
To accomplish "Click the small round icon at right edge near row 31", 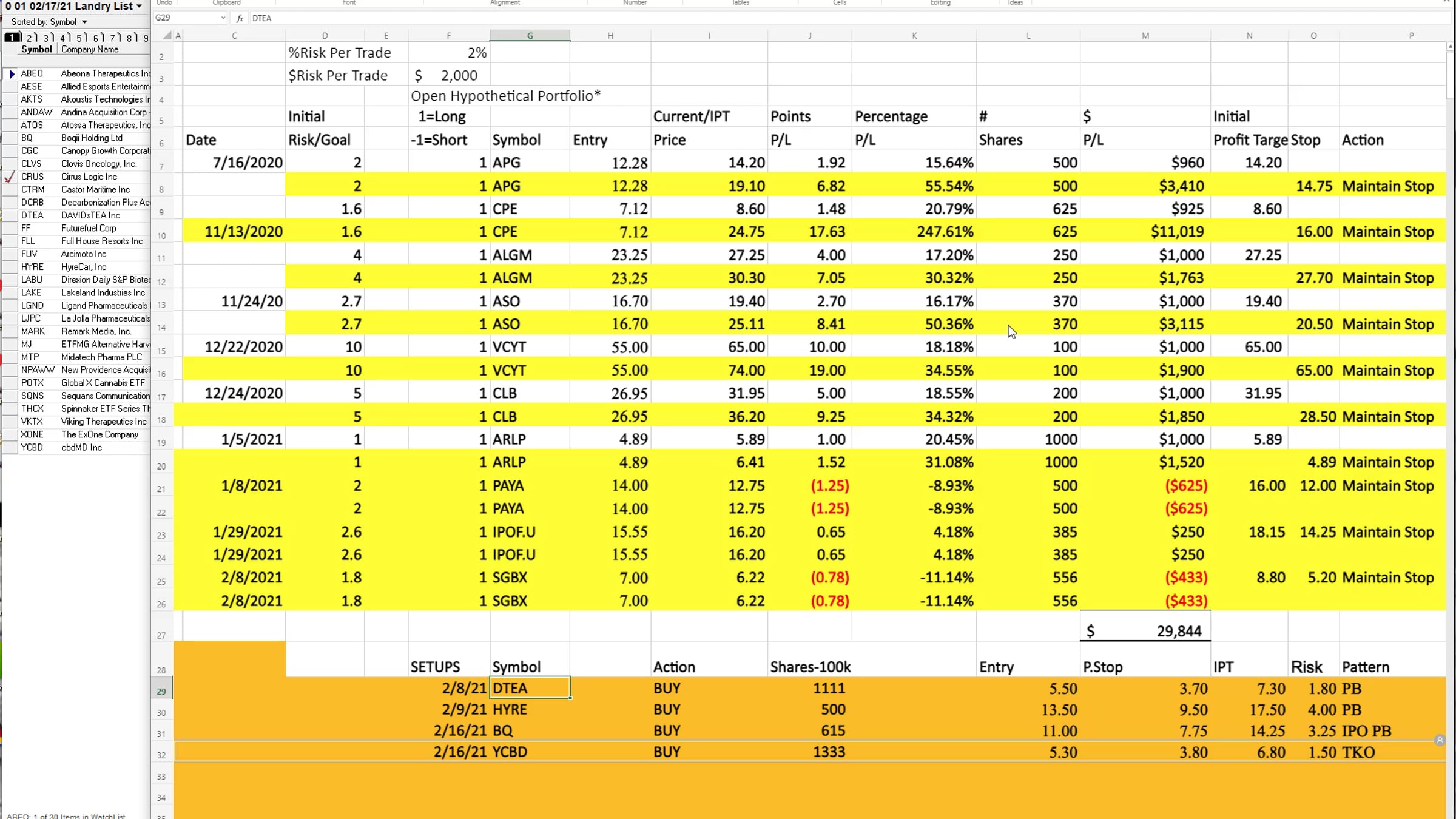I will click(1440, 740).
